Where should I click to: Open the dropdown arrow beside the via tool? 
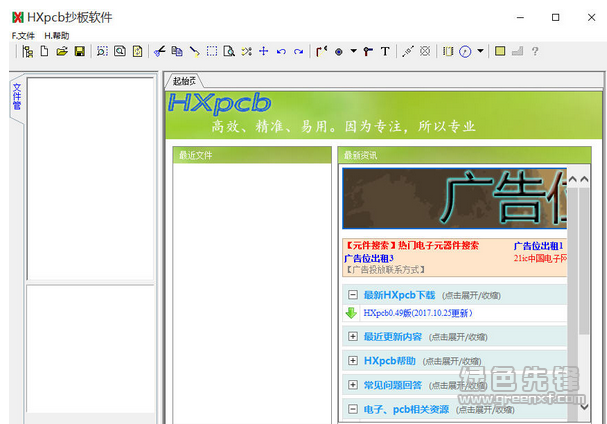coord(353,51)
